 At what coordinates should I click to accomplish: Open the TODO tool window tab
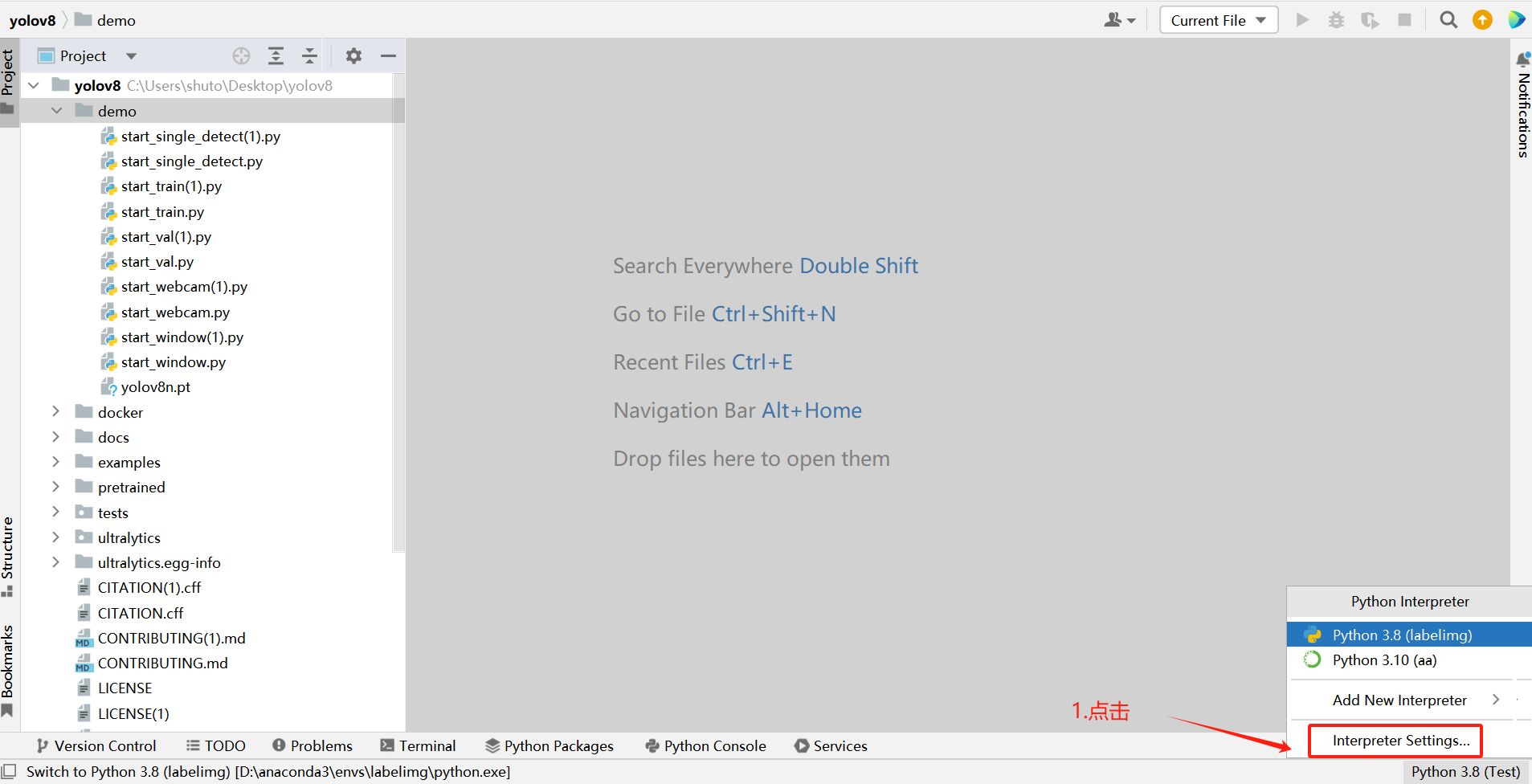coord(216,746)
